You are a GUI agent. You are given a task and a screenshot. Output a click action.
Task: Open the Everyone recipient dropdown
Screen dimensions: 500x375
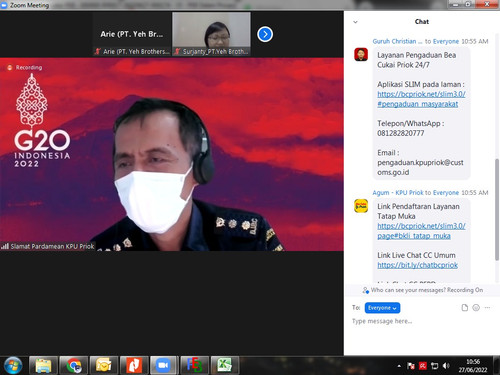pos(382,308)
